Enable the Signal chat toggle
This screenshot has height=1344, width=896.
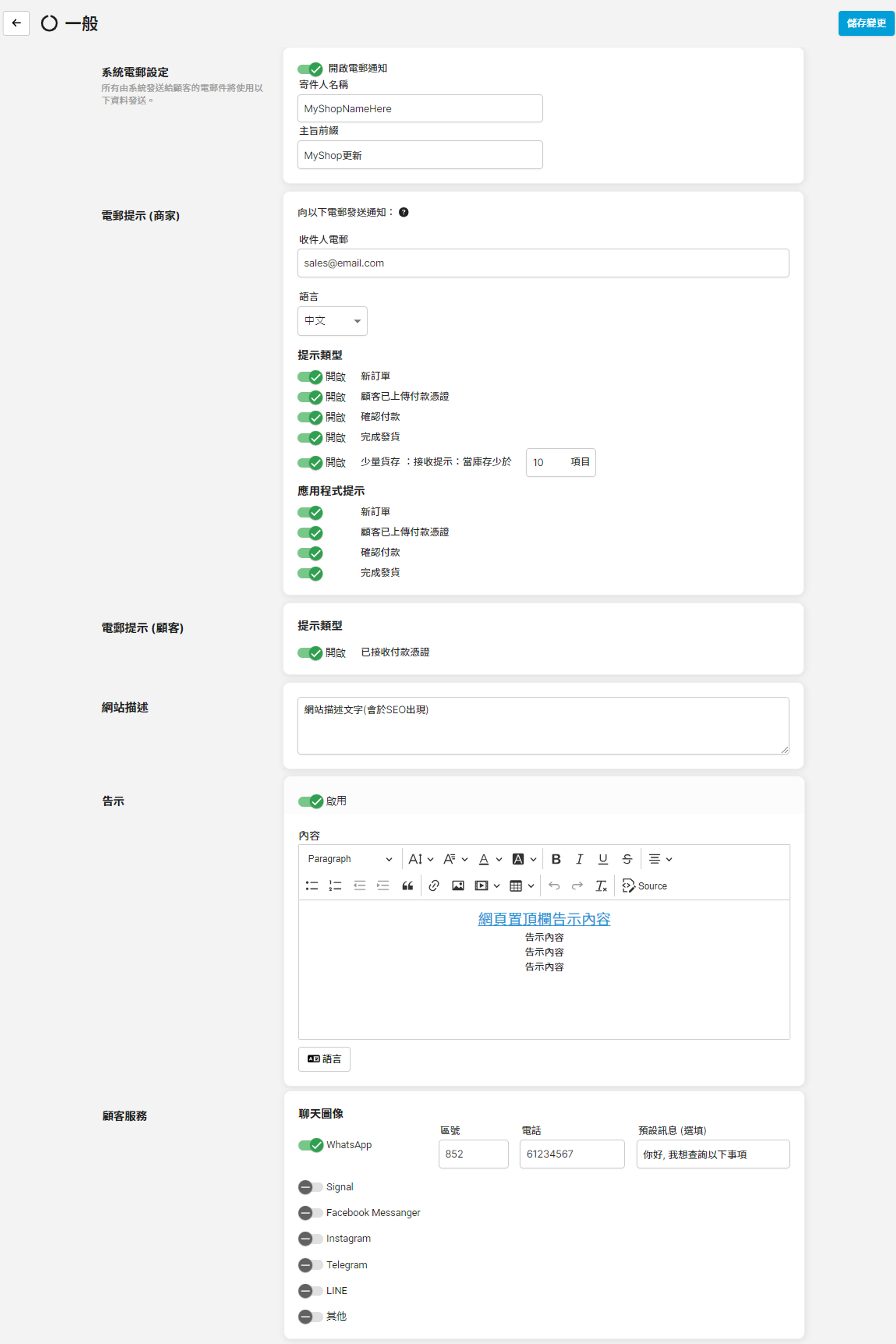click(310, 1187)
